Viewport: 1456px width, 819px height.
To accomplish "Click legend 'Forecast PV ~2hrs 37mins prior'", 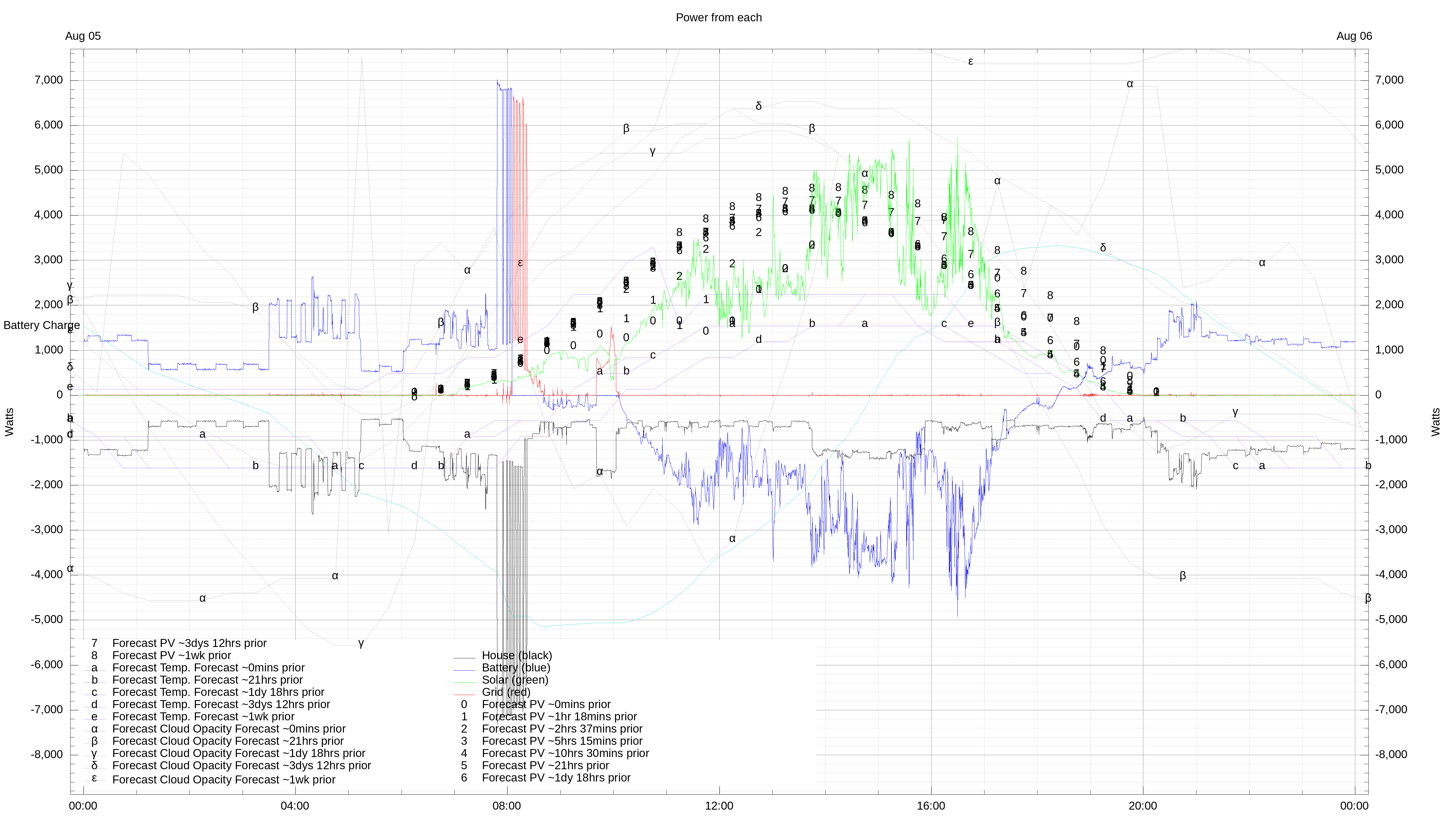I will pyautogui.click(x=562, y=729).
